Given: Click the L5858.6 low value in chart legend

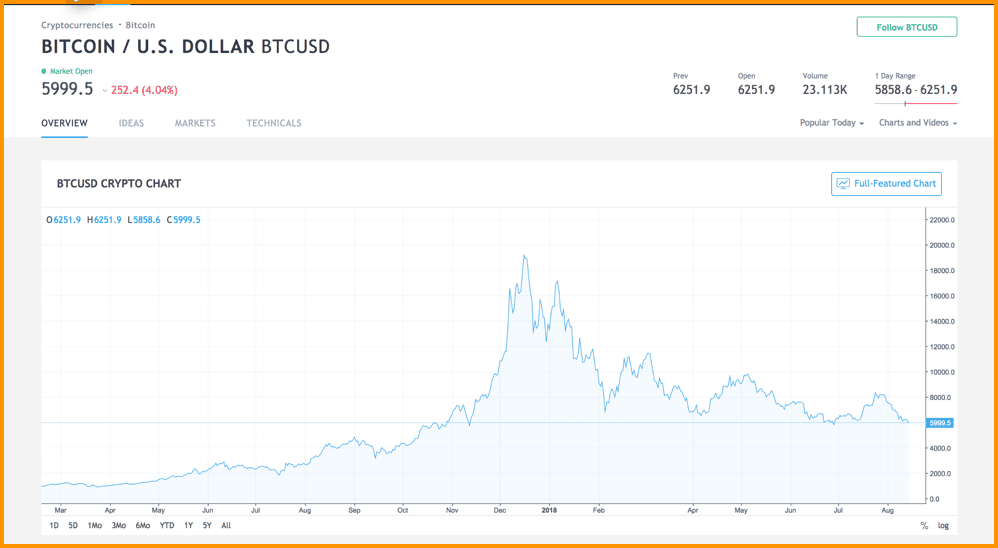Looking at the screenshot, I should click(x=143, y=220).
